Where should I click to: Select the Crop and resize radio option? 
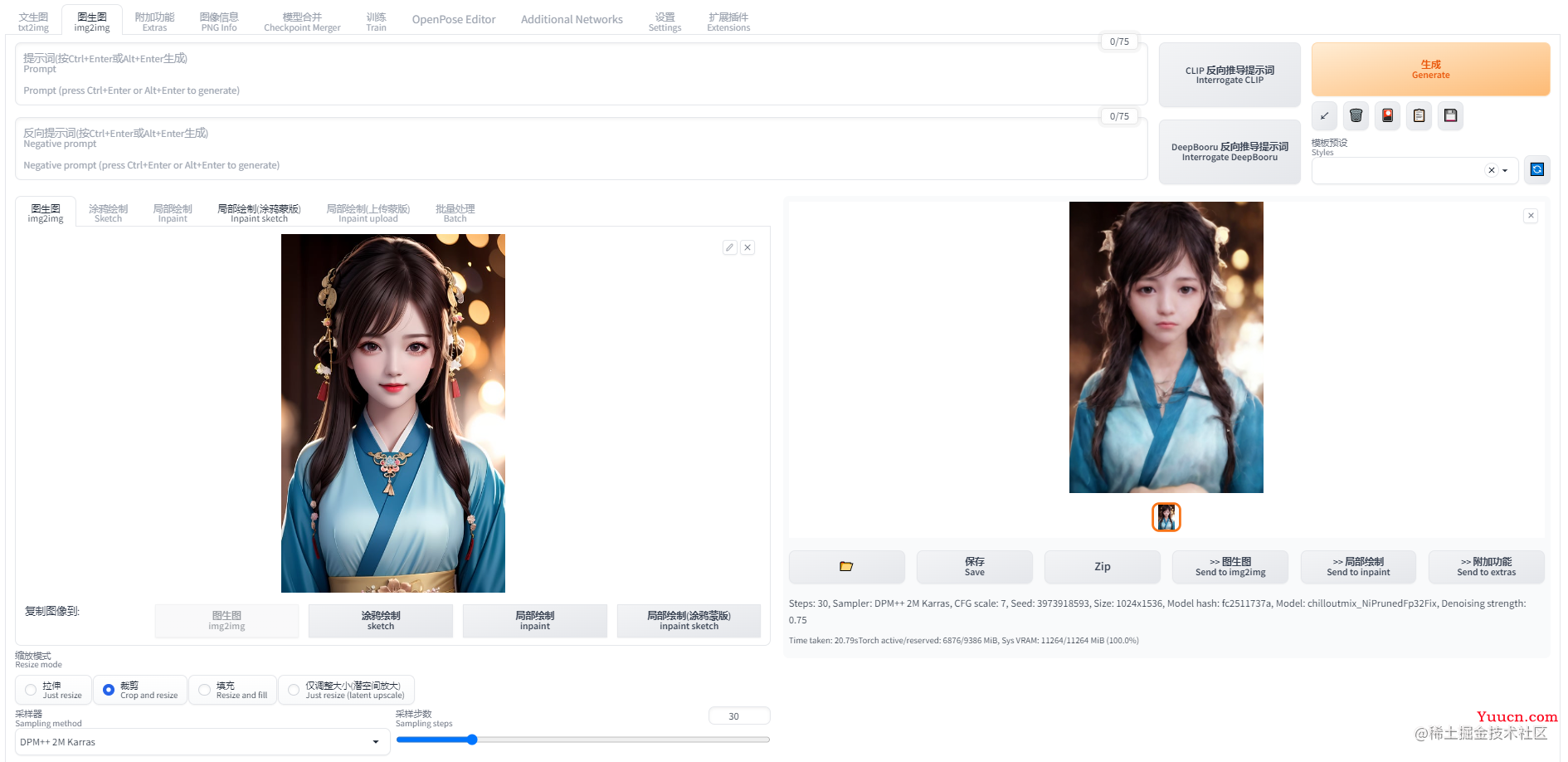point(140,690)
